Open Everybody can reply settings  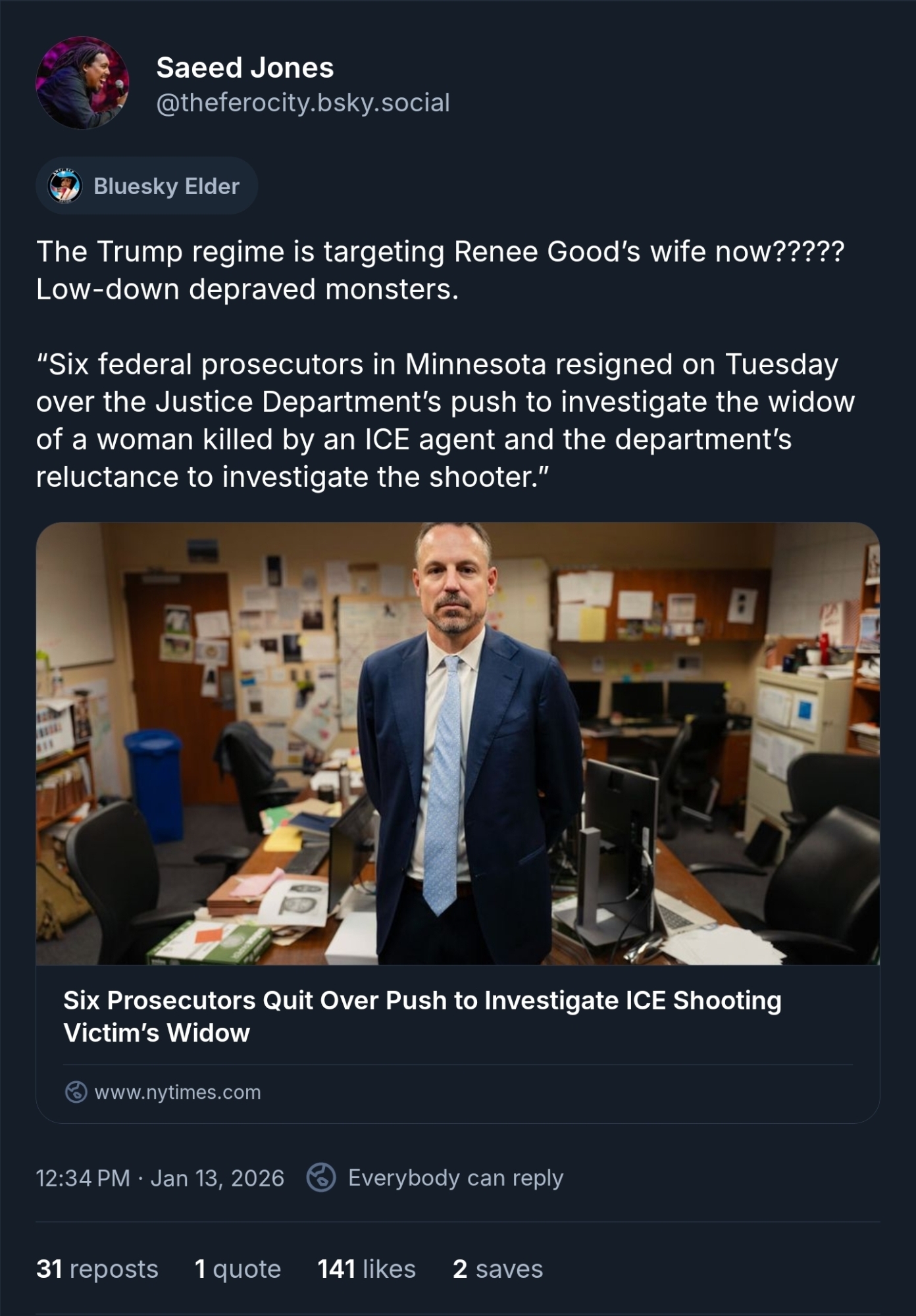coord(455,1177)
